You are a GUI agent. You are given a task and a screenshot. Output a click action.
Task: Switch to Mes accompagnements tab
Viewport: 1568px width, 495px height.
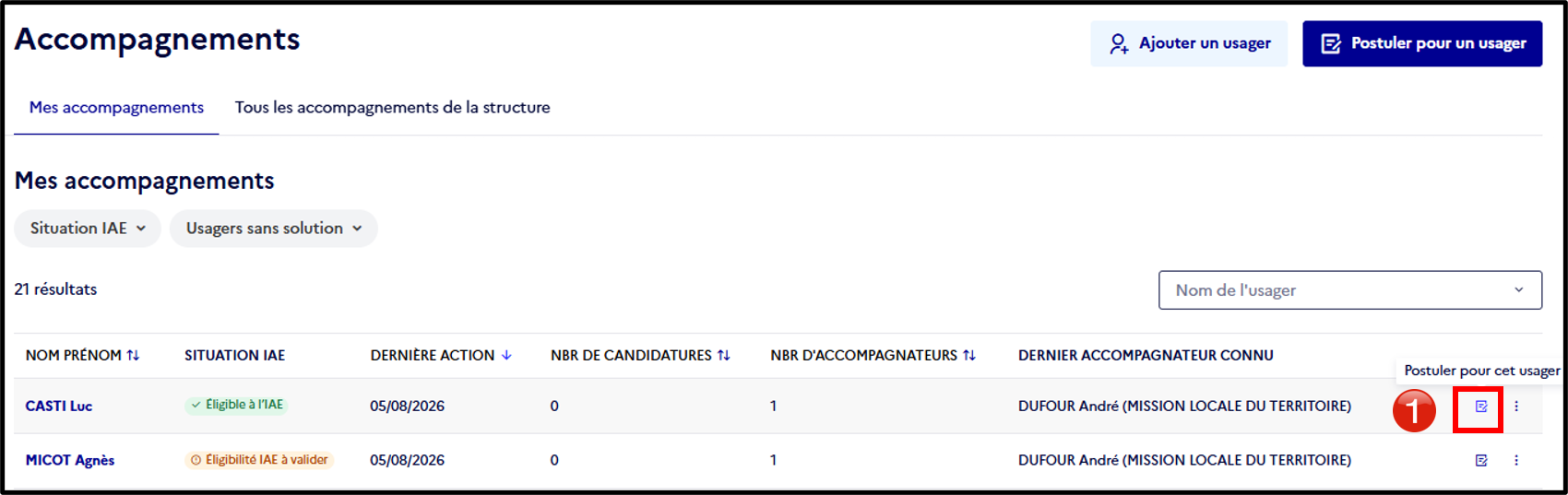116,108
